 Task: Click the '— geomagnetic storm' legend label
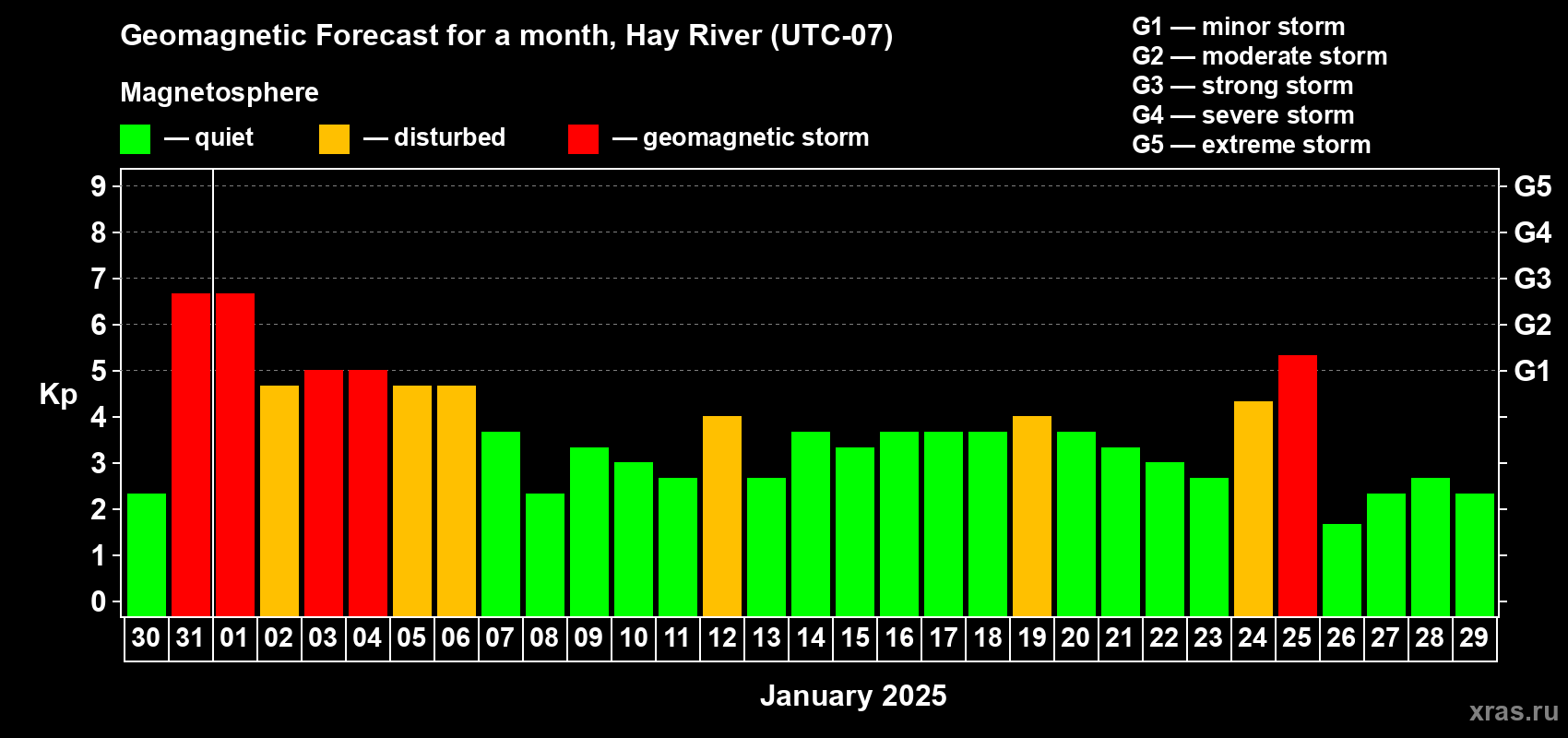pos(741,138)
